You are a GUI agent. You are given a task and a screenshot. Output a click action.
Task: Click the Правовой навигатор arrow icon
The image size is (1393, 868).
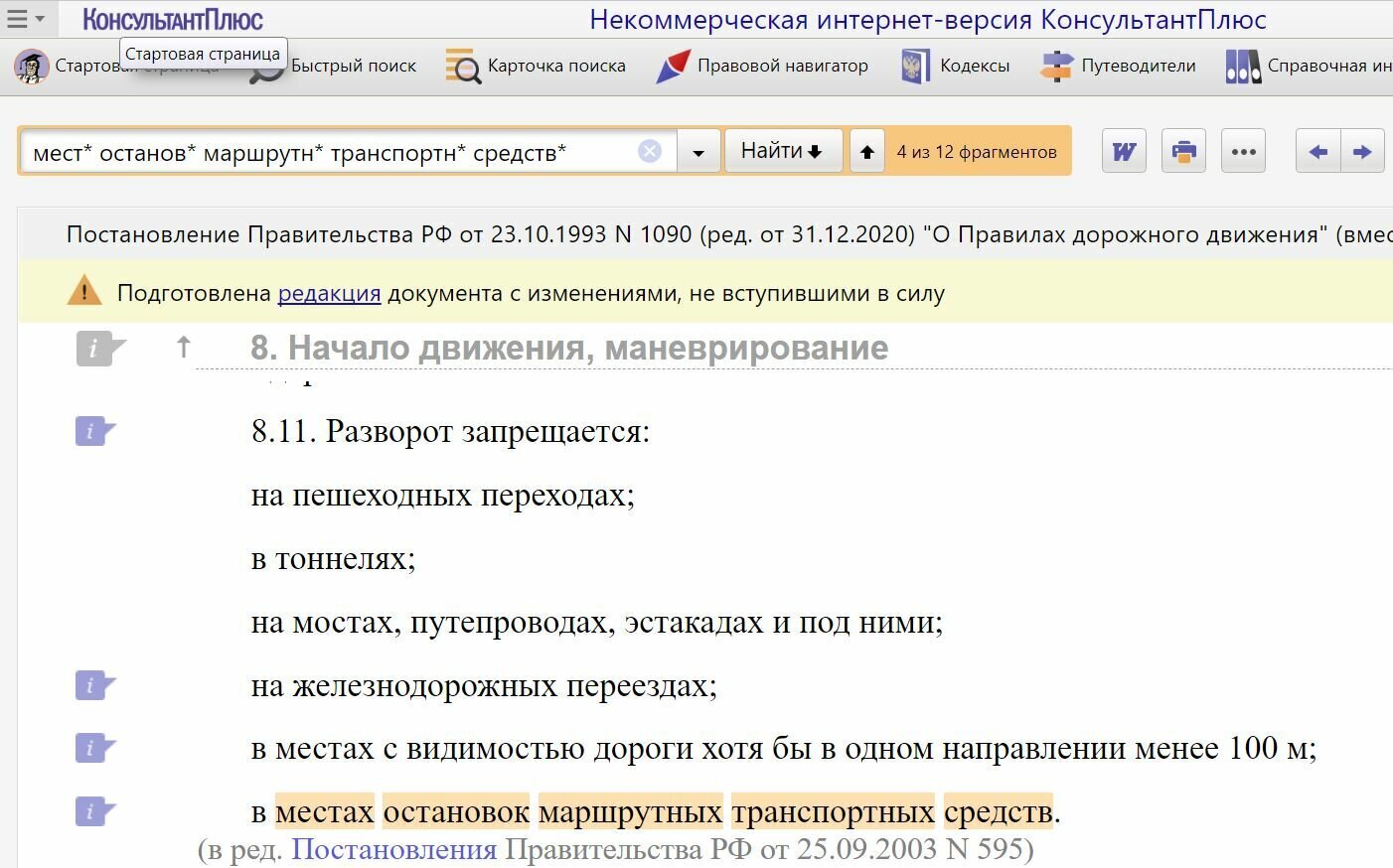coord(673,67)
